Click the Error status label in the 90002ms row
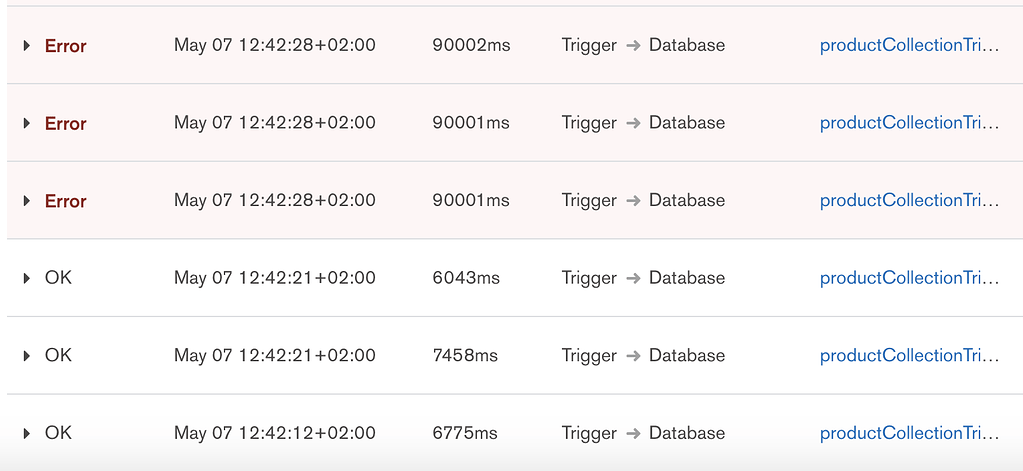1023x471 pixels. point(66,46)
